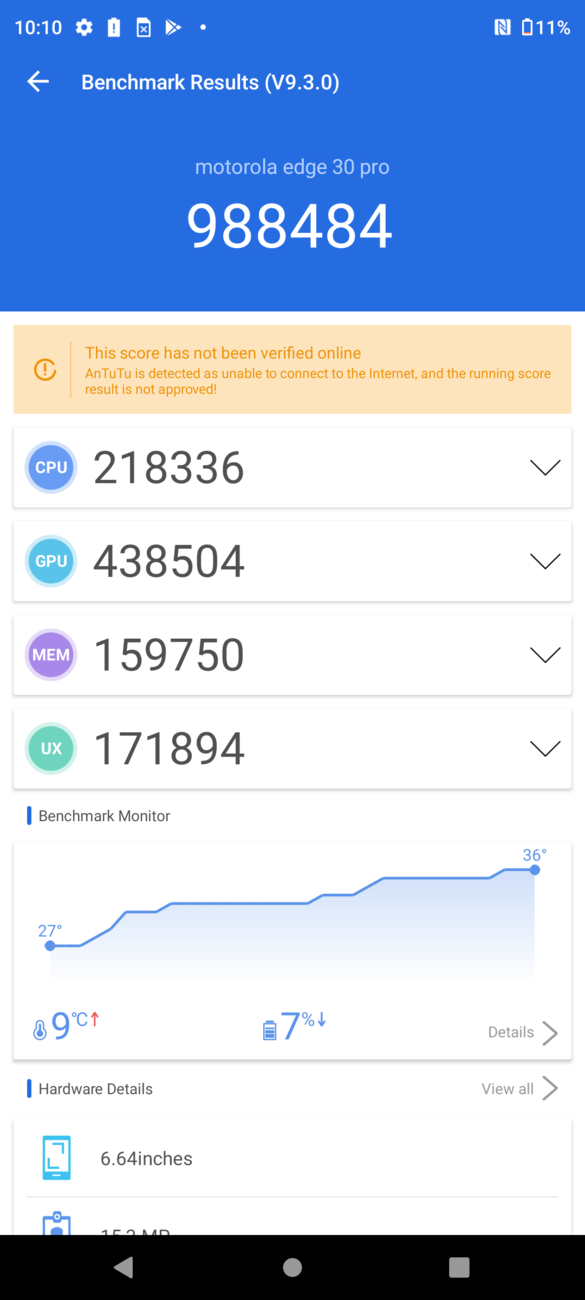Tap the Android home navigation button
This screenshot has height=1300, width=585.
pos(292,1267)
